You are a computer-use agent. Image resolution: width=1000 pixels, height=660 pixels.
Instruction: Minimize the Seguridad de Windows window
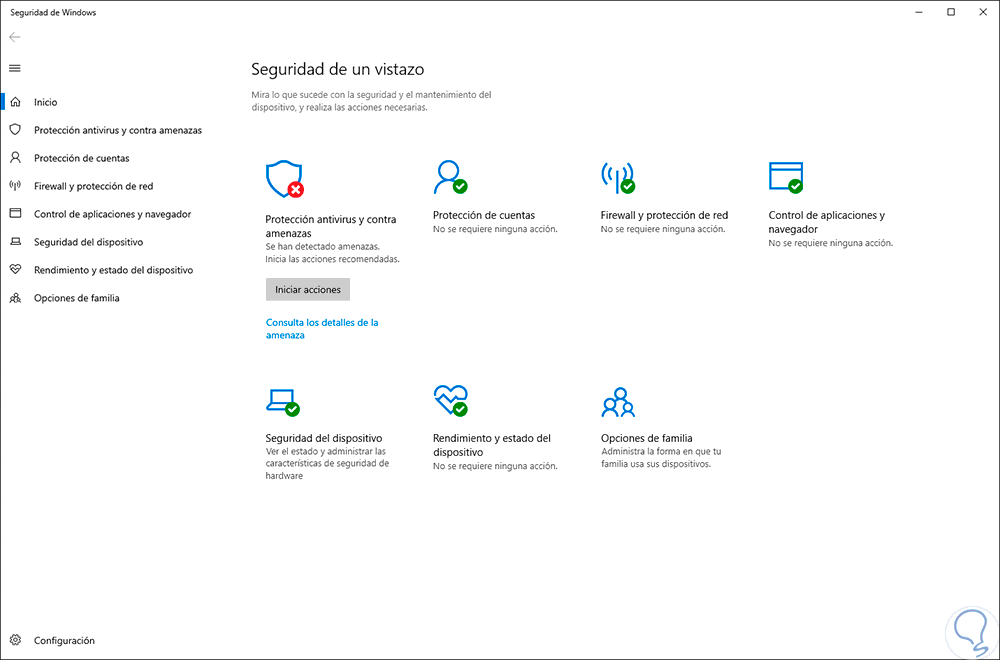(919, 12)
